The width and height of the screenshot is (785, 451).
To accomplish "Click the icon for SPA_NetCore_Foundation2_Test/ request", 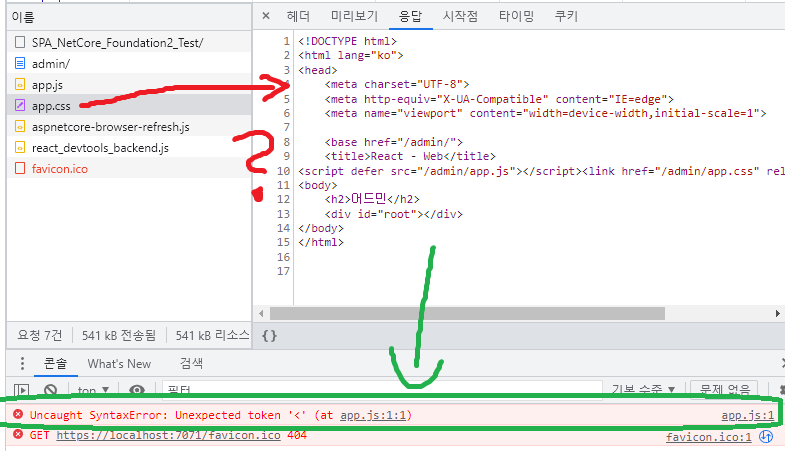I will tap(20, 42).
